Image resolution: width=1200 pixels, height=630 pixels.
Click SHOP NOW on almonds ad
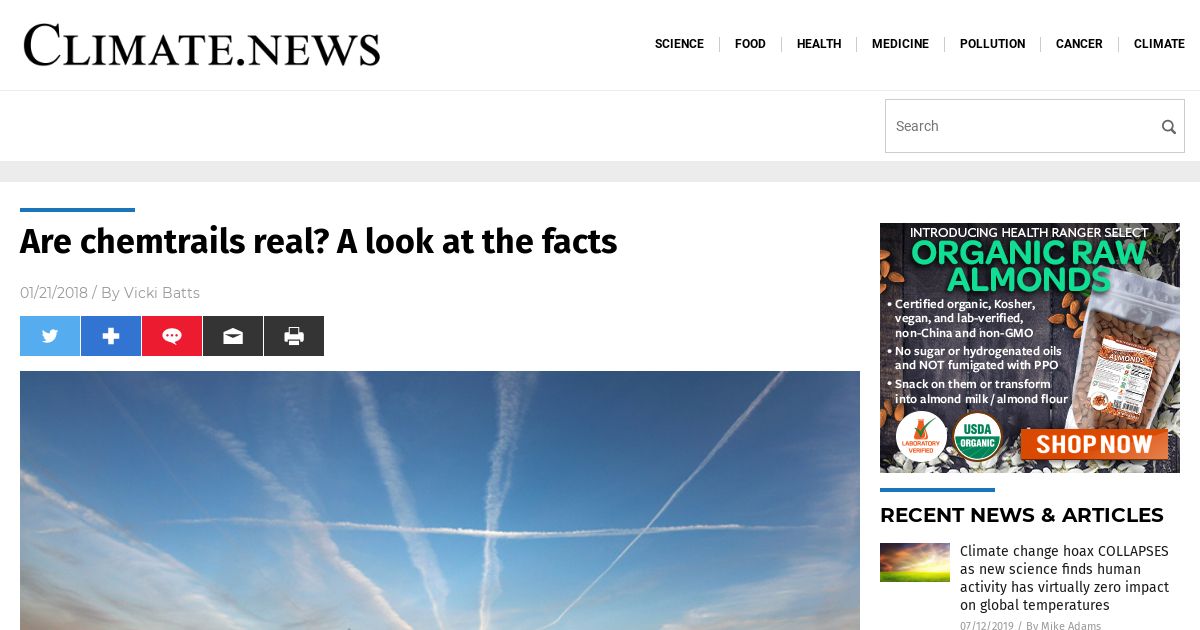coord(1094,443)
